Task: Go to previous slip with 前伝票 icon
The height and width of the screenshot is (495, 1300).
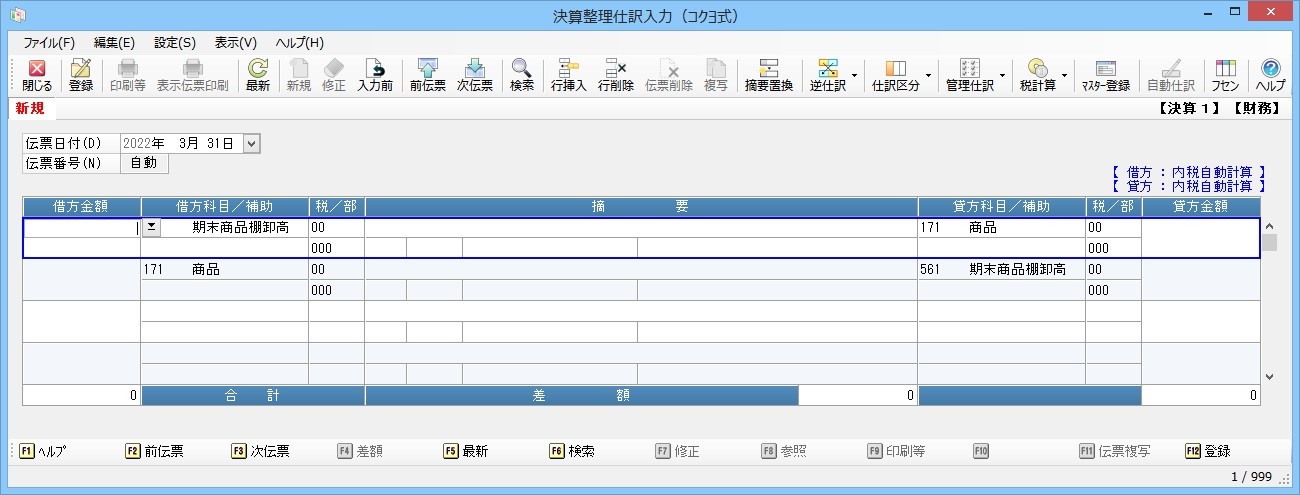Action: click(x=428, y=76)
